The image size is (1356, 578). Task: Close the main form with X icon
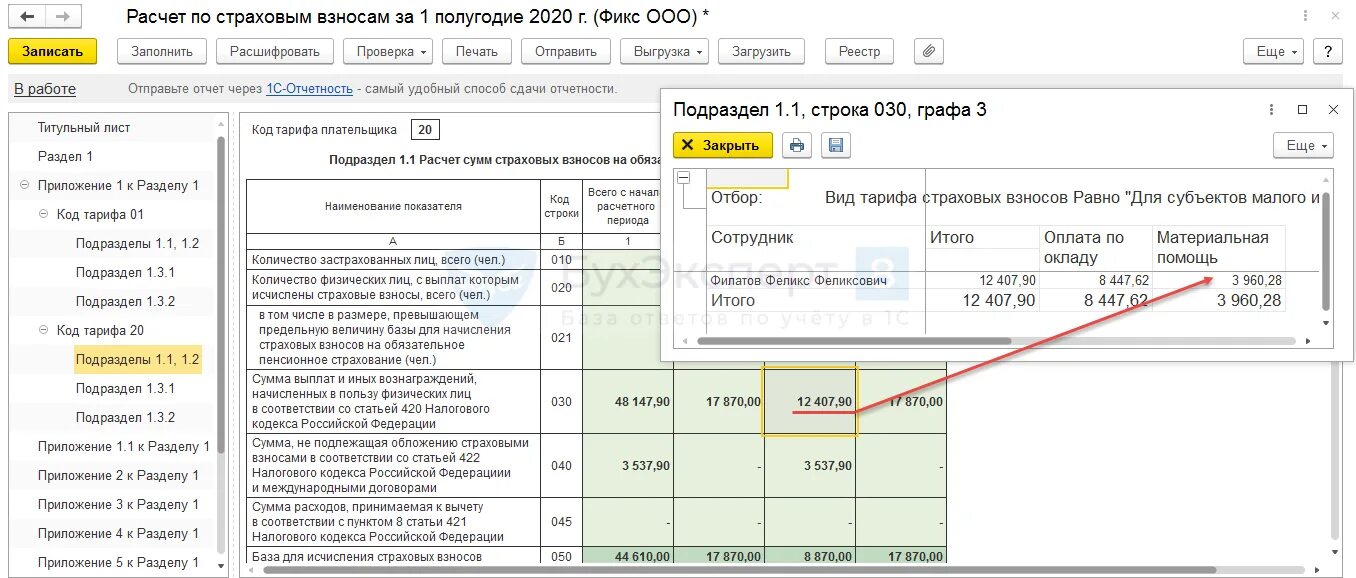pos(1335,16)
